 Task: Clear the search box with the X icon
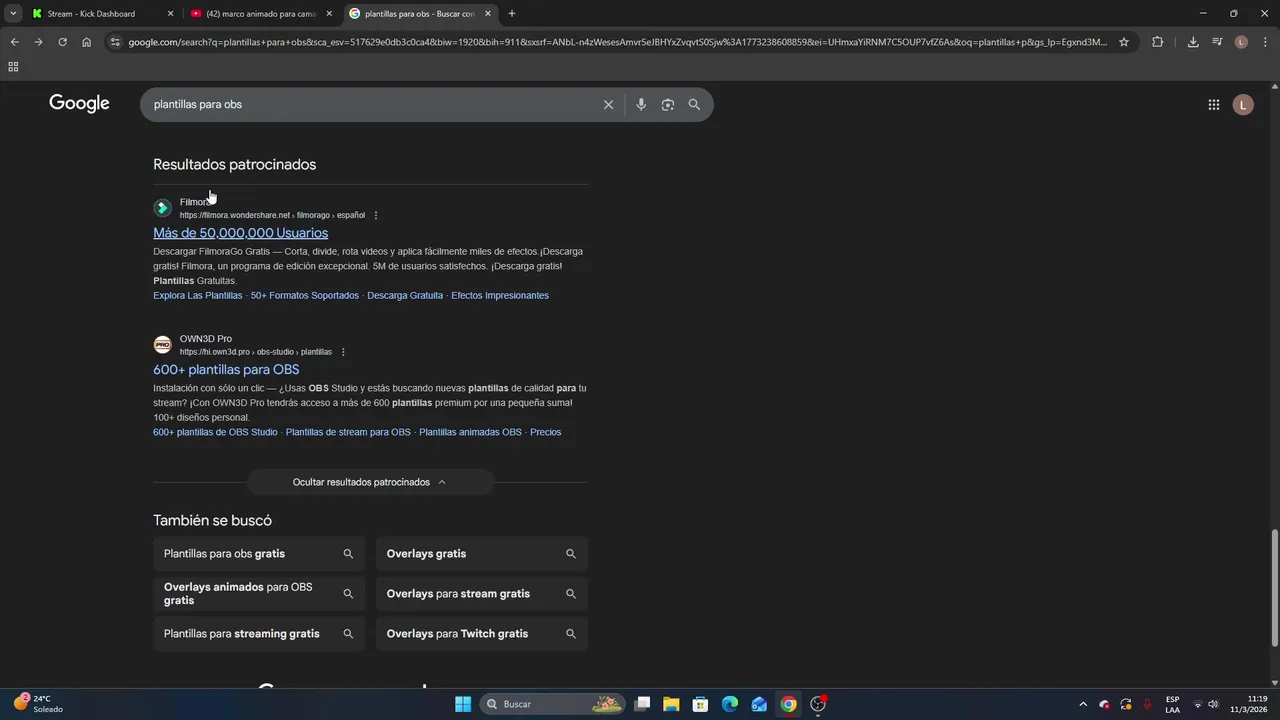[x=608, y=104]
